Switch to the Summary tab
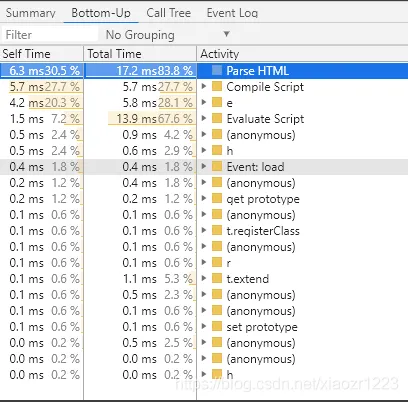This screenshot has height=402, width=408. tap(31, 13)
